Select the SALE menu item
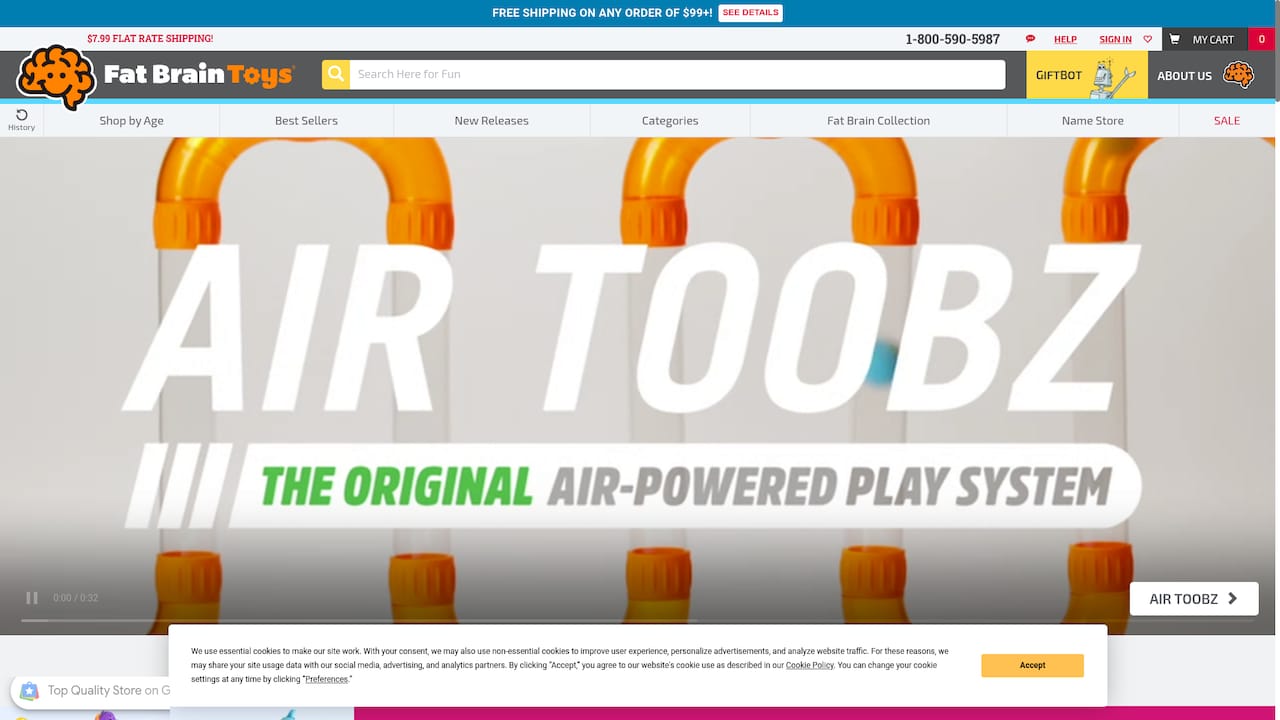The height and width of the screenshot is (720, 1280). pos(1226,120)
